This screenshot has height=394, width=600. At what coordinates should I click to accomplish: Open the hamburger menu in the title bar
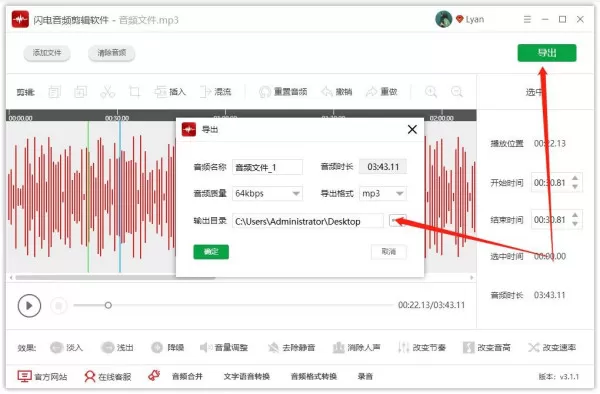click(x=527, y=19)
